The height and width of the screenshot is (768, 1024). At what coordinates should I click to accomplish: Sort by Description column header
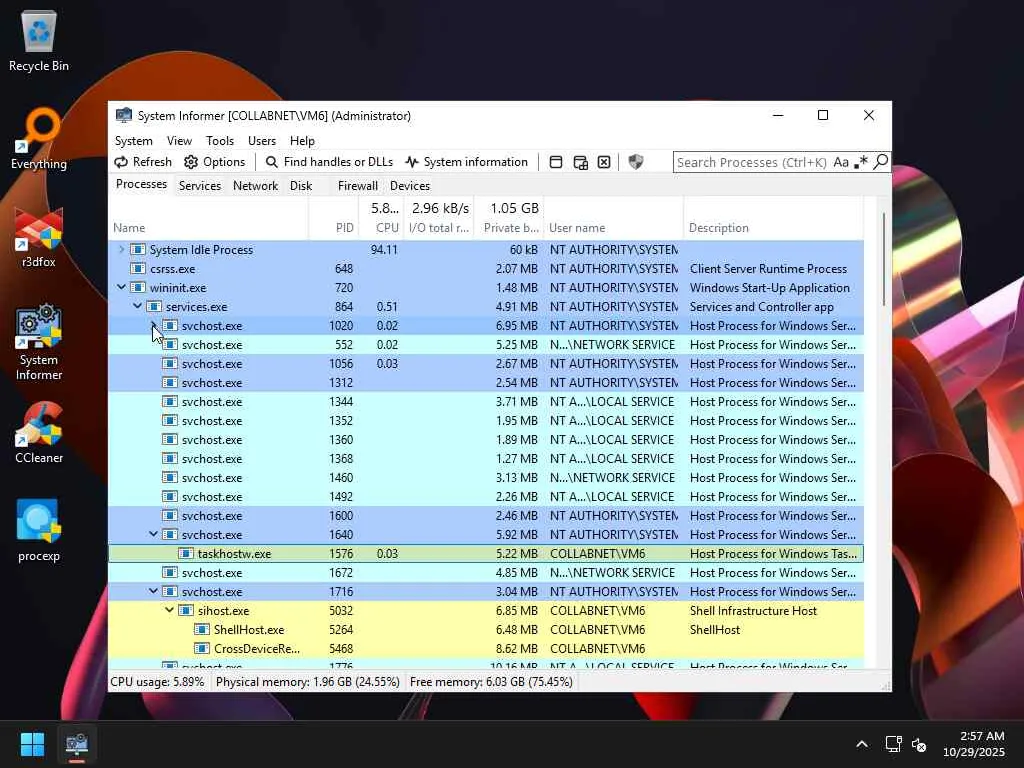(x=774, y=219)
